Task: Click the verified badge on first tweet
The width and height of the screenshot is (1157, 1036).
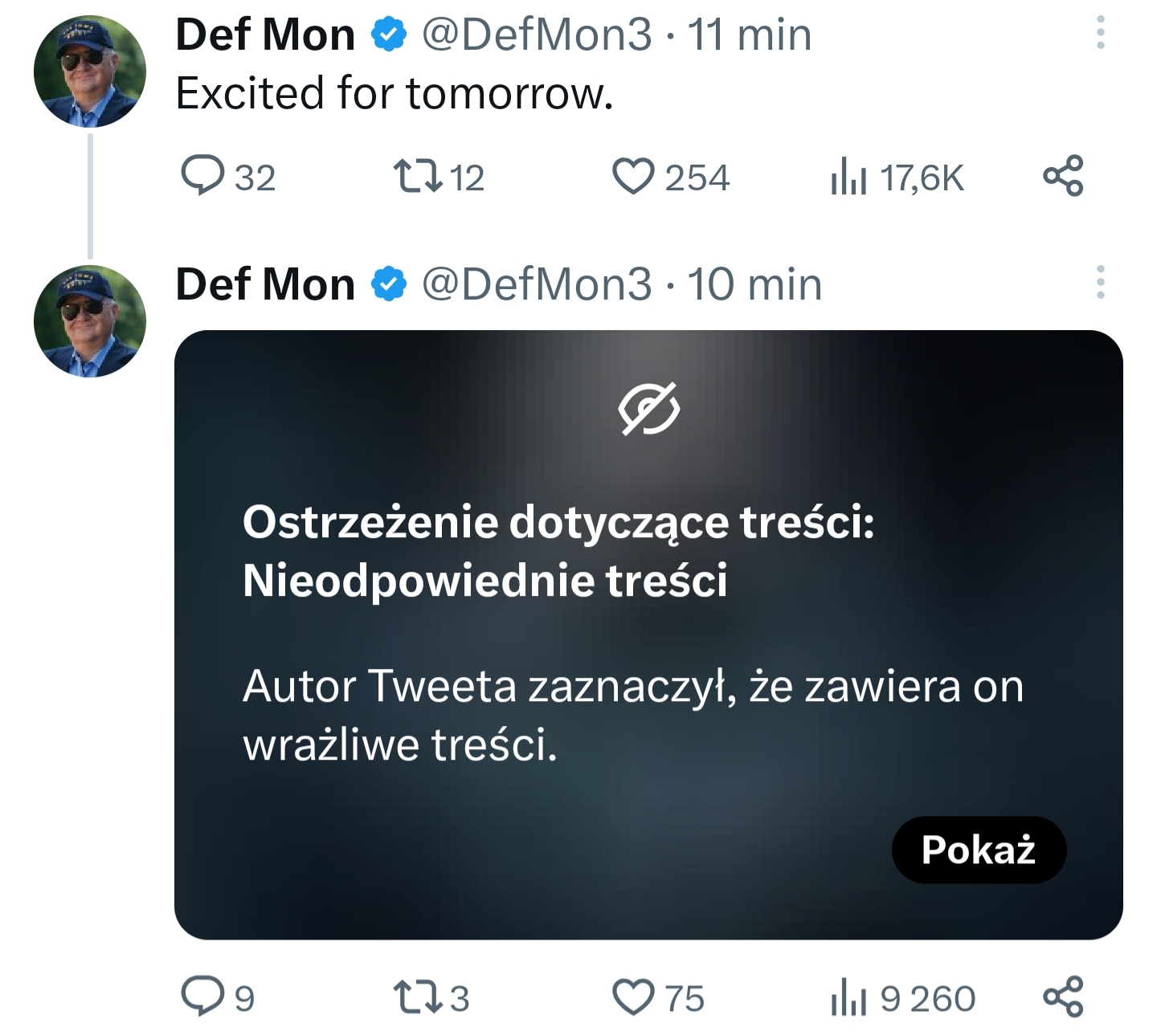Action: (389, 35)
